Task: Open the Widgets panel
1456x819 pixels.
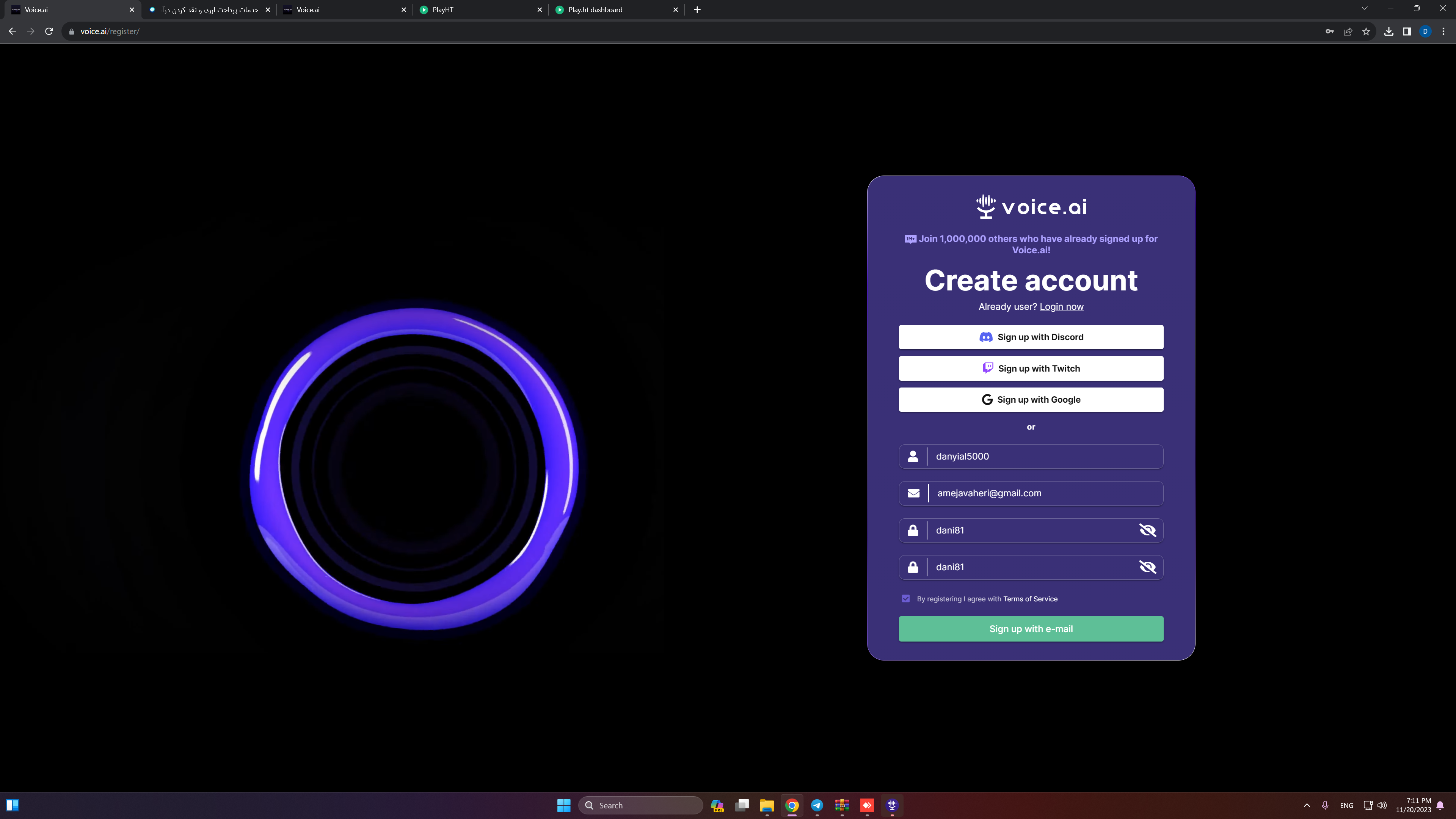Action: (x=13, y=805)
